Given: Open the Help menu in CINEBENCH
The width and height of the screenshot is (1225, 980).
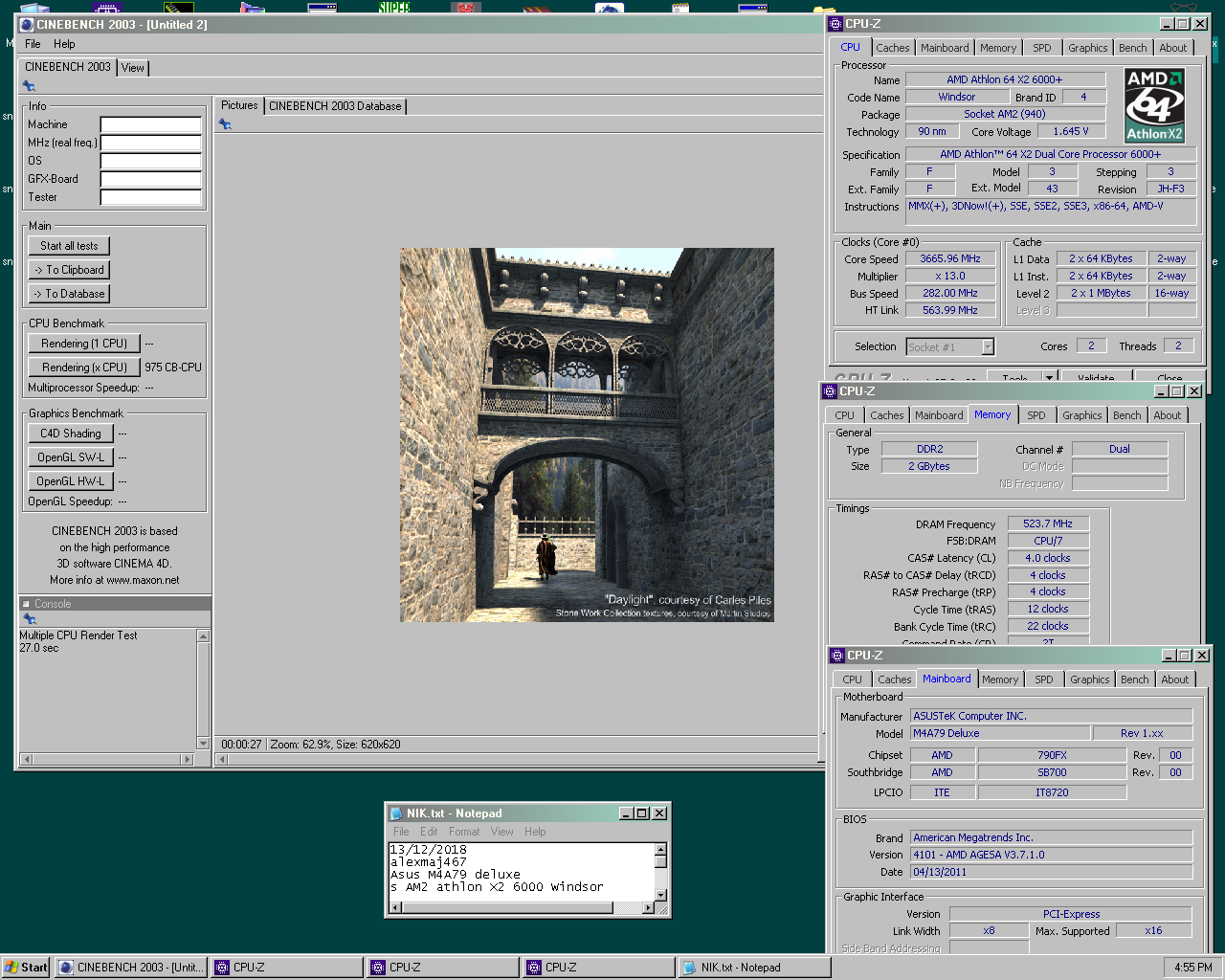Looking at the screenshot, I should tap(64, 44).
